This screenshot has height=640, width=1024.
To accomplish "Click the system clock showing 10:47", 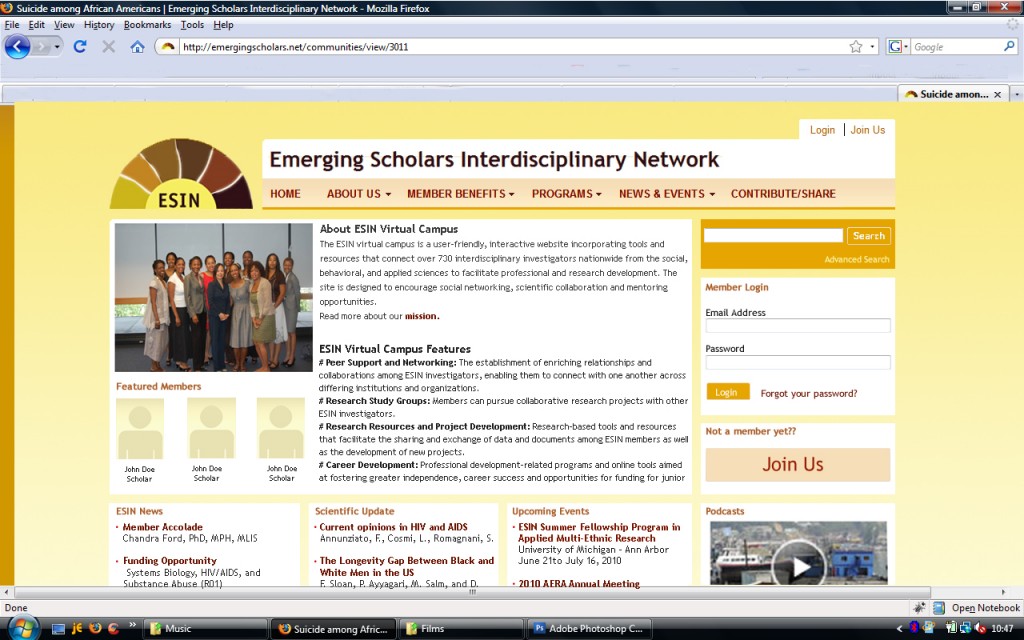I will (1002, 629).
